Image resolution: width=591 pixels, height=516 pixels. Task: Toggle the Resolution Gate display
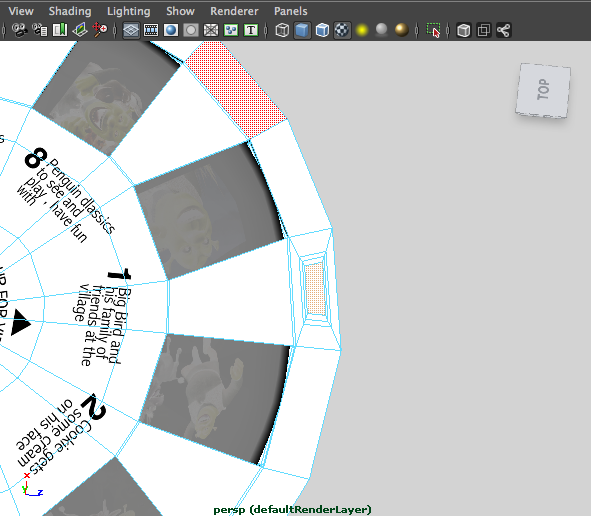click(x=171, y=30)
